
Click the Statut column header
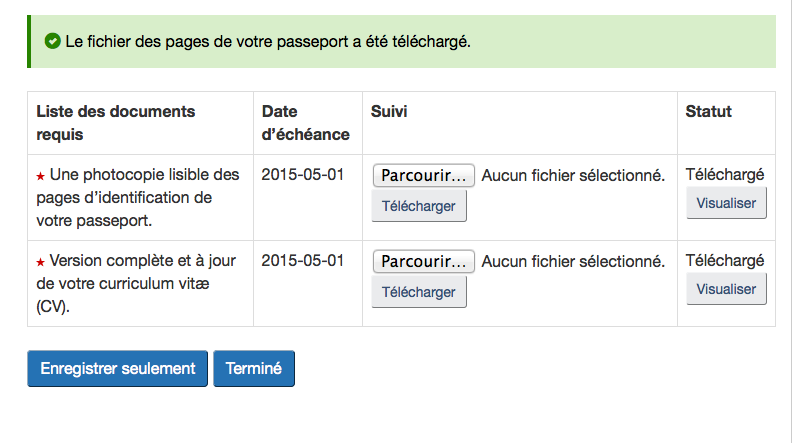click(x=708, y=111)
